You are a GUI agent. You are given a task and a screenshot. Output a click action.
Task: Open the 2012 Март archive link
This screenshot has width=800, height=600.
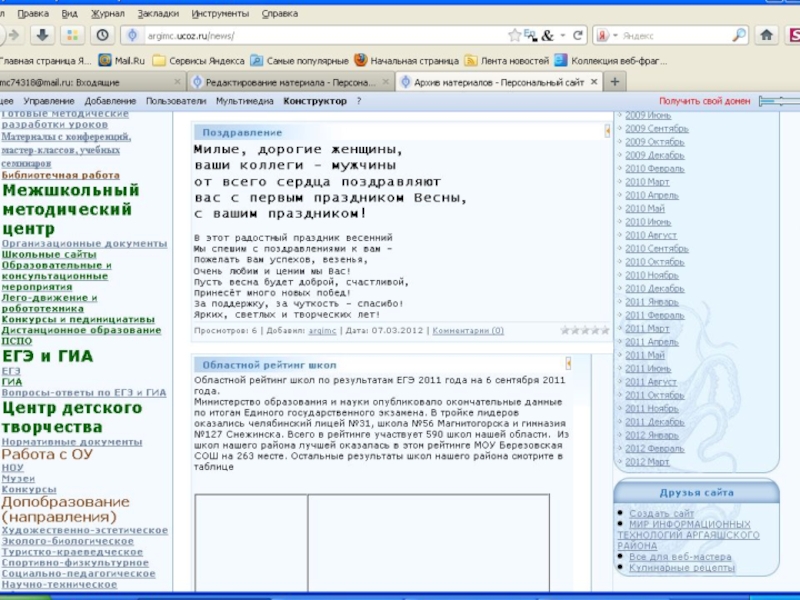[x=647, y=462]
